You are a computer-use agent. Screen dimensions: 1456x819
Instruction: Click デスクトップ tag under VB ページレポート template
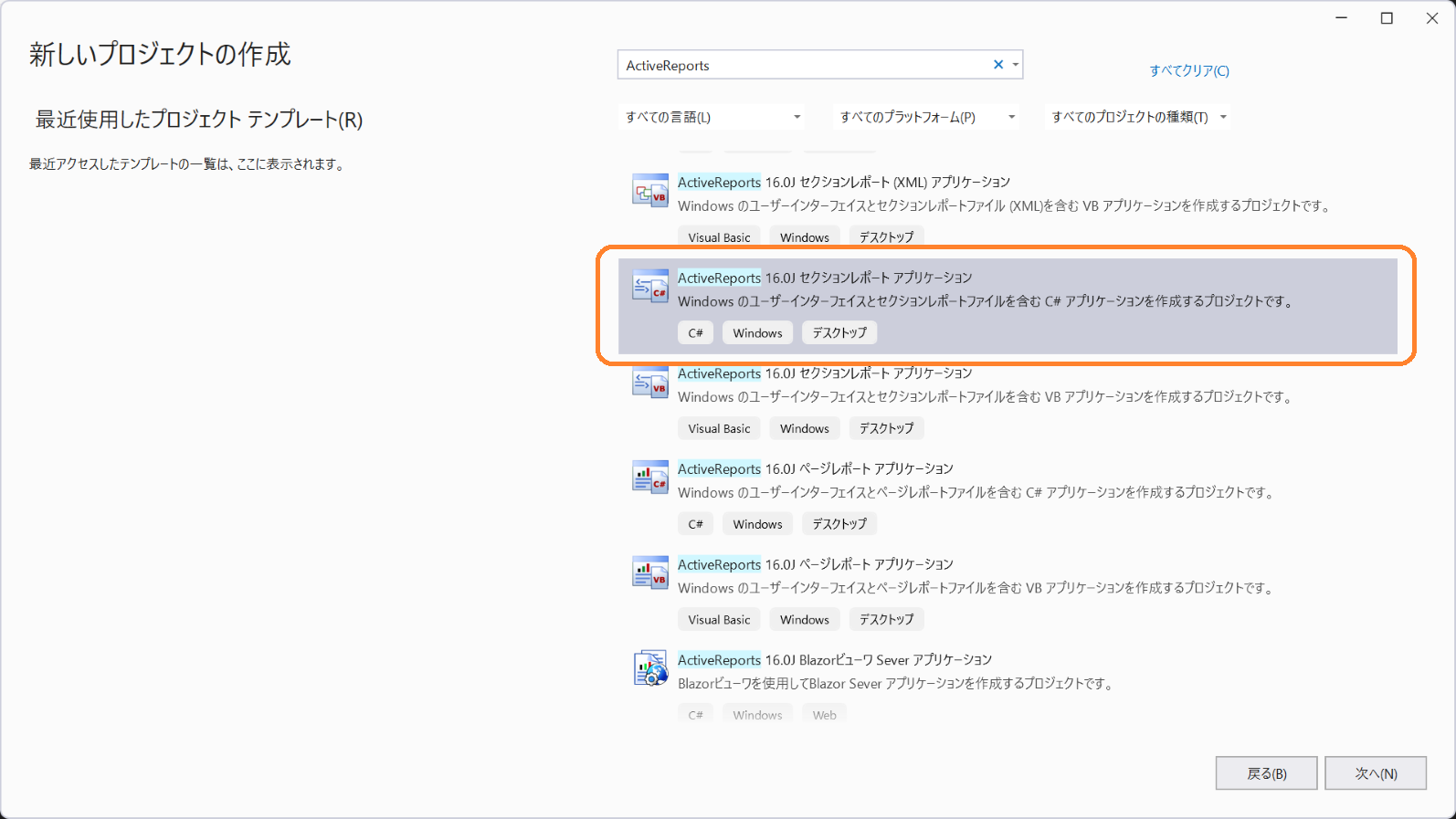pyautogui.click(x=886, y=619)
